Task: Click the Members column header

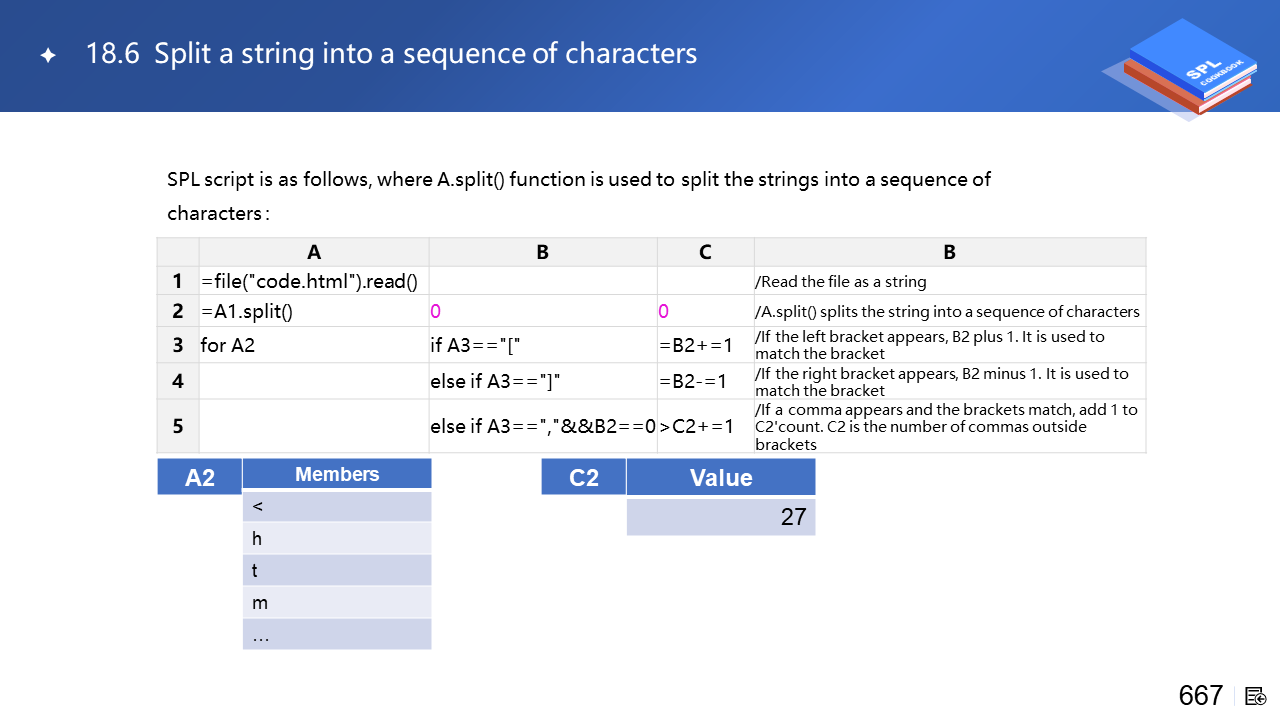Action: pos(336,474)
